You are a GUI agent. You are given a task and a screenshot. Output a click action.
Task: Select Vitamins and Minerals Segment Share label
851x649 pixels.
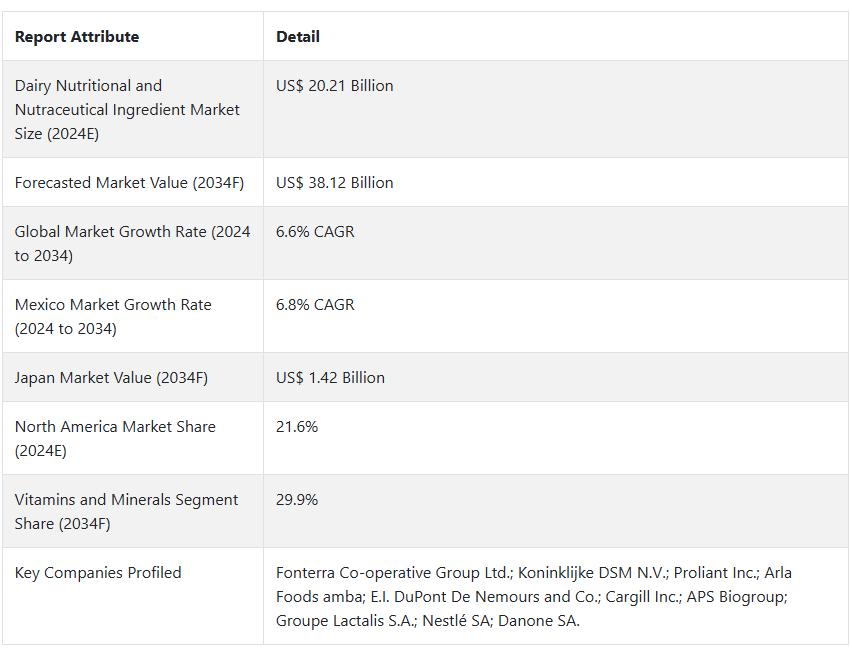click(x=126, y=512)
